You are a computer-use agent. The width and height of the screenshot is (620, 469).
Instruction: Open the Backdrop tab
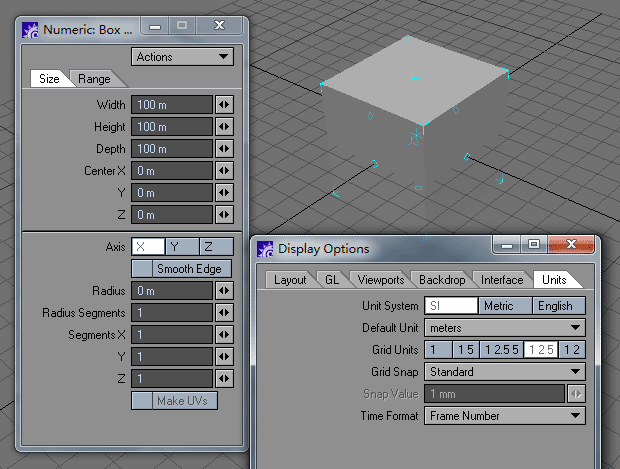(x=442, y=280)
